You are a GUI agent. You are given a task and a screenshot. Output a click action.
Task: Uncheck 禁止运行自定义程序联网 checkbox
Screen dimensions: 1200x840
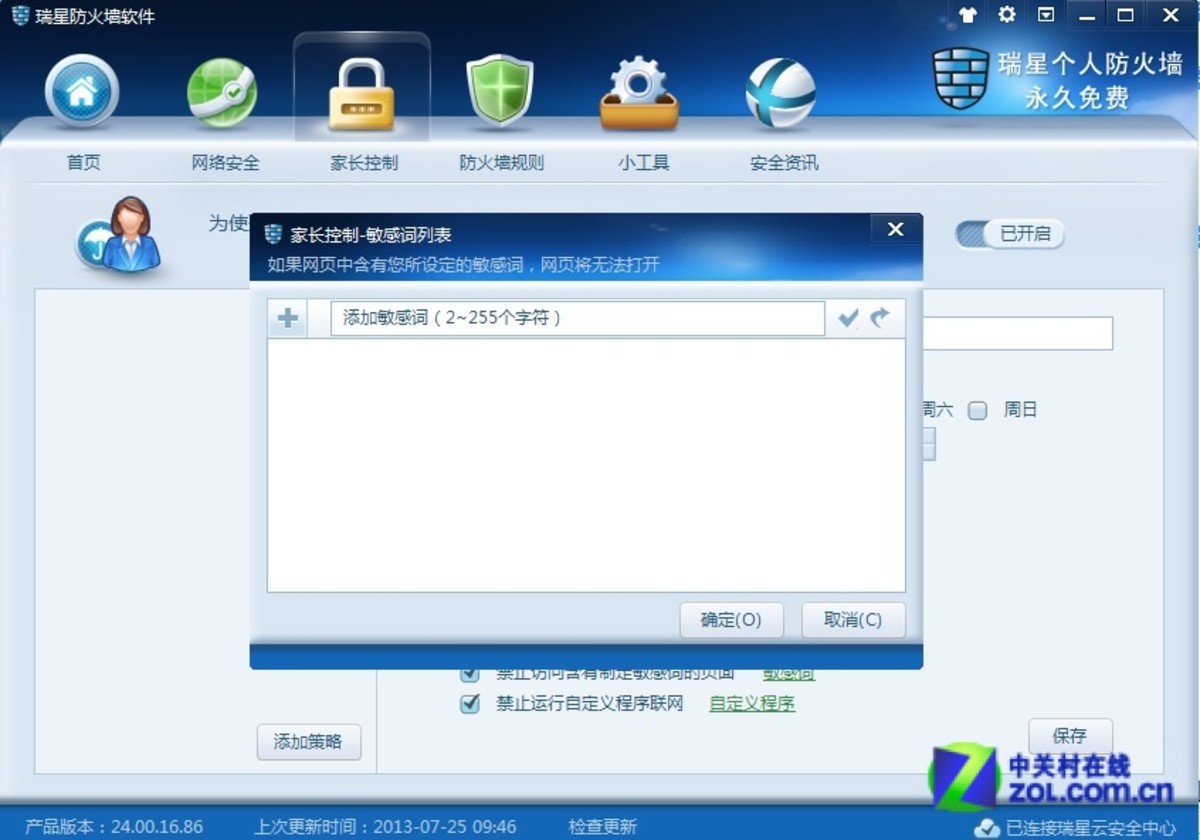tap(470, 704)
